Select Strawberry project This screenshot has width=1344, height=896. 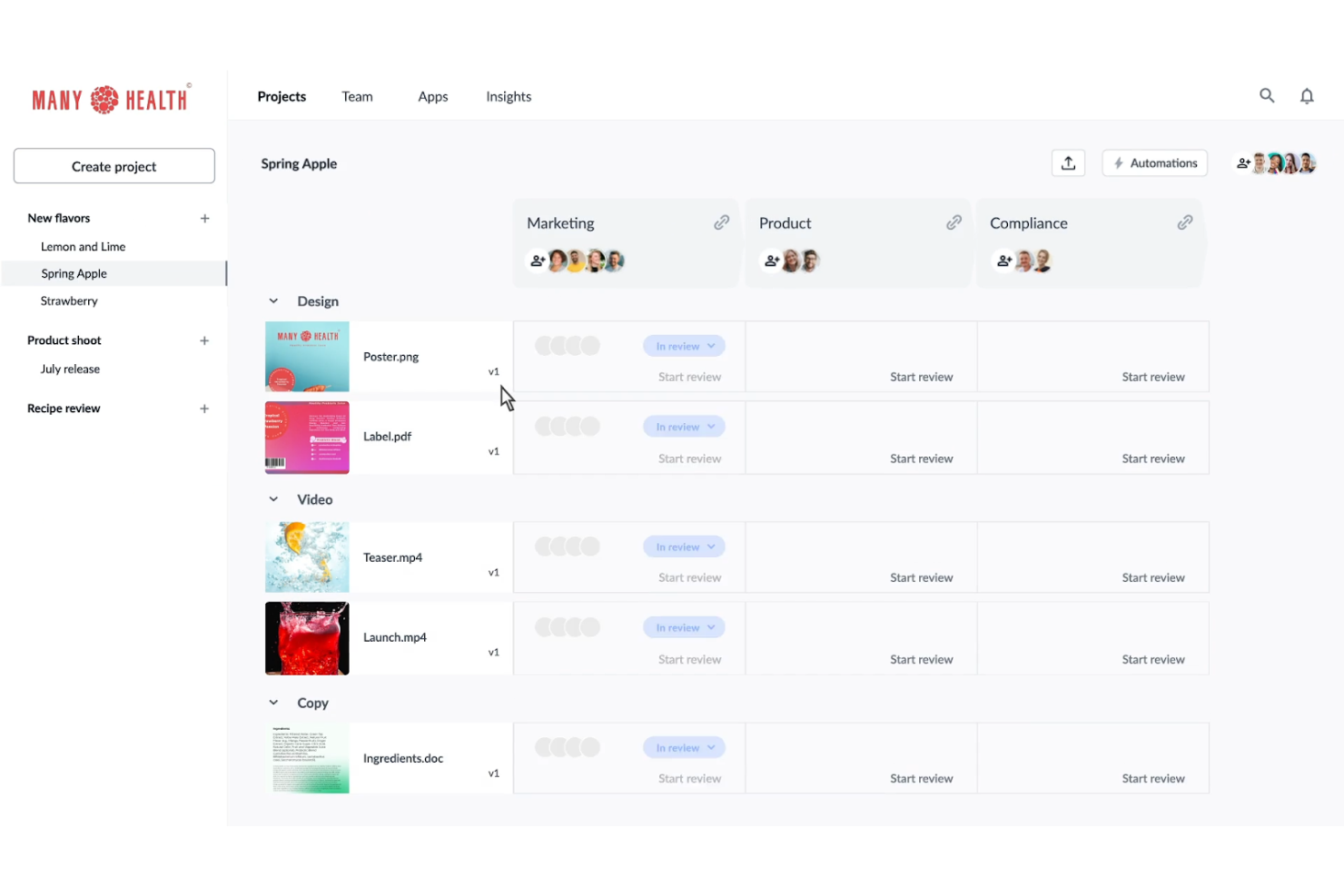(x=69, y=300)
